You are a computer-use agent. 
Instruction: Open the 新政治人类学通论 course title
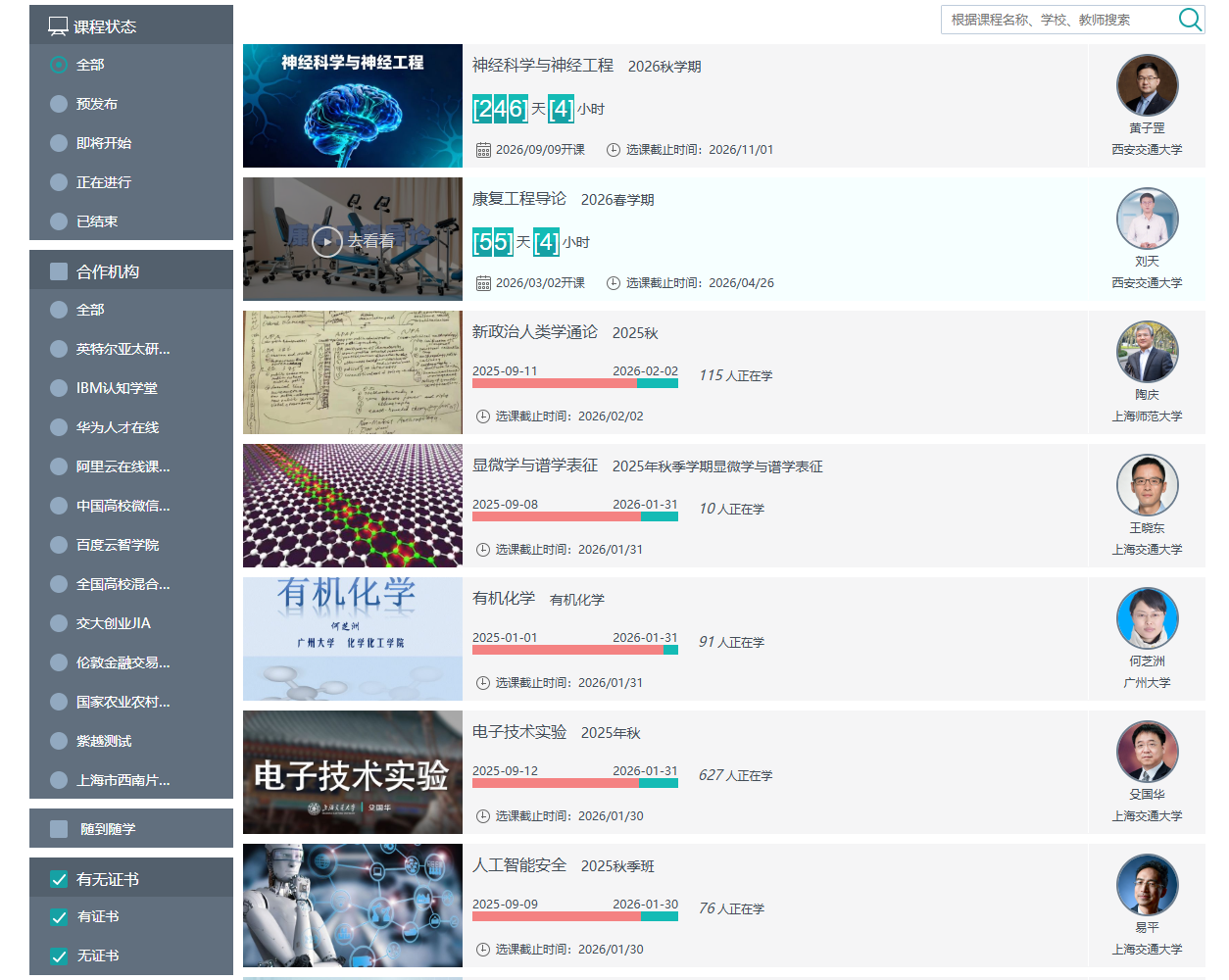click(x=535, y=332)
